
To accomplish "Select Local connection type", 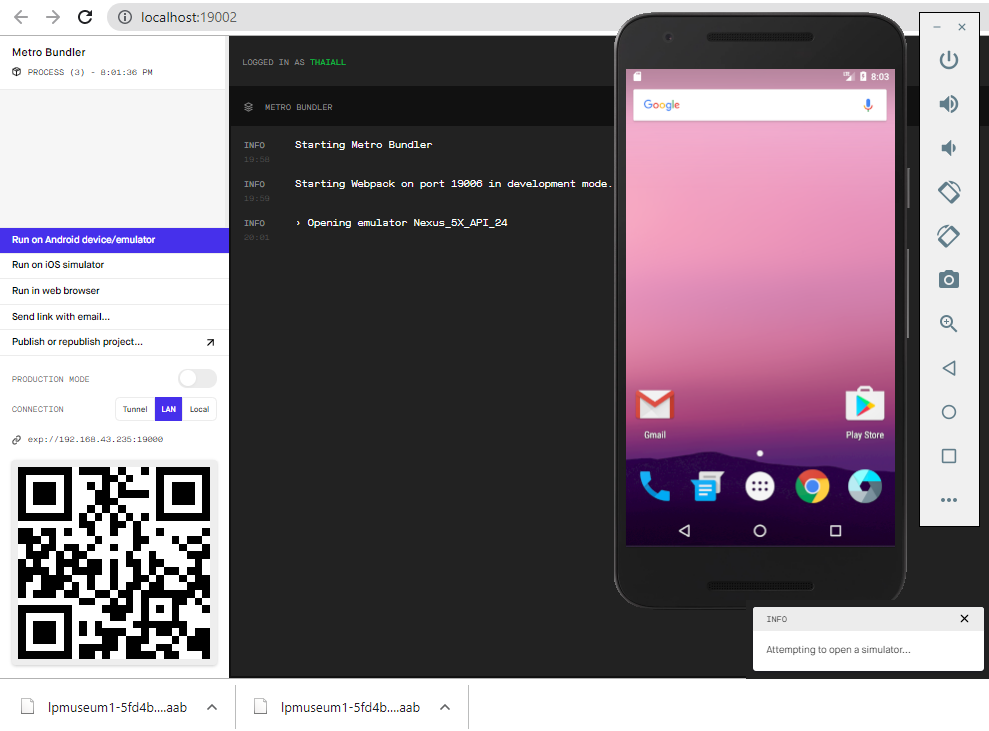I will [x=199, y=409].
